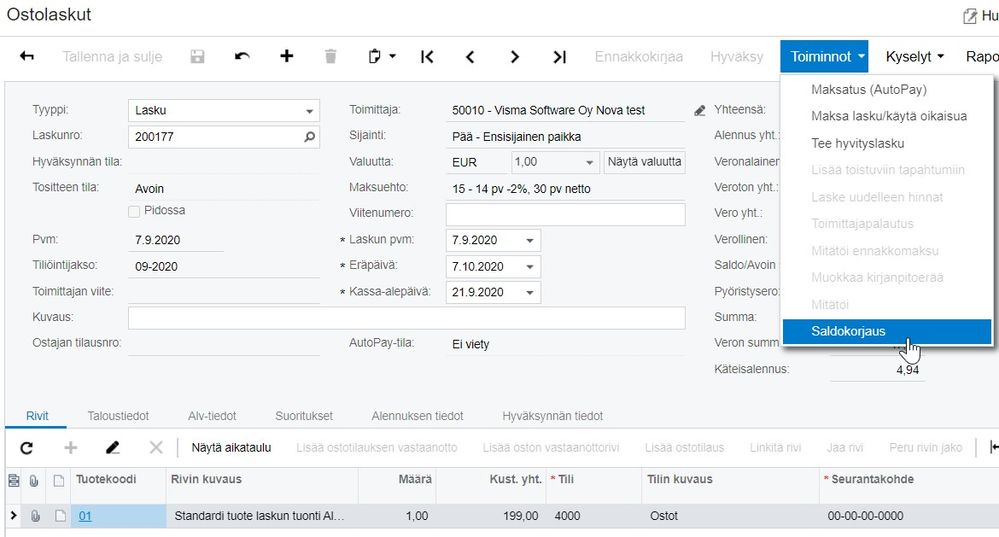999x537 pixels.
Task: Toggle the Pidossa checkbox
Action: coord(134,211)
